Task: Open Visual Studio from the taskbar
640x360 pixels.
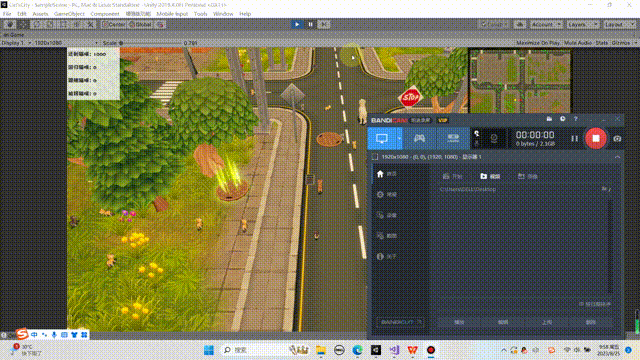Action: click(x=394, y=350)
